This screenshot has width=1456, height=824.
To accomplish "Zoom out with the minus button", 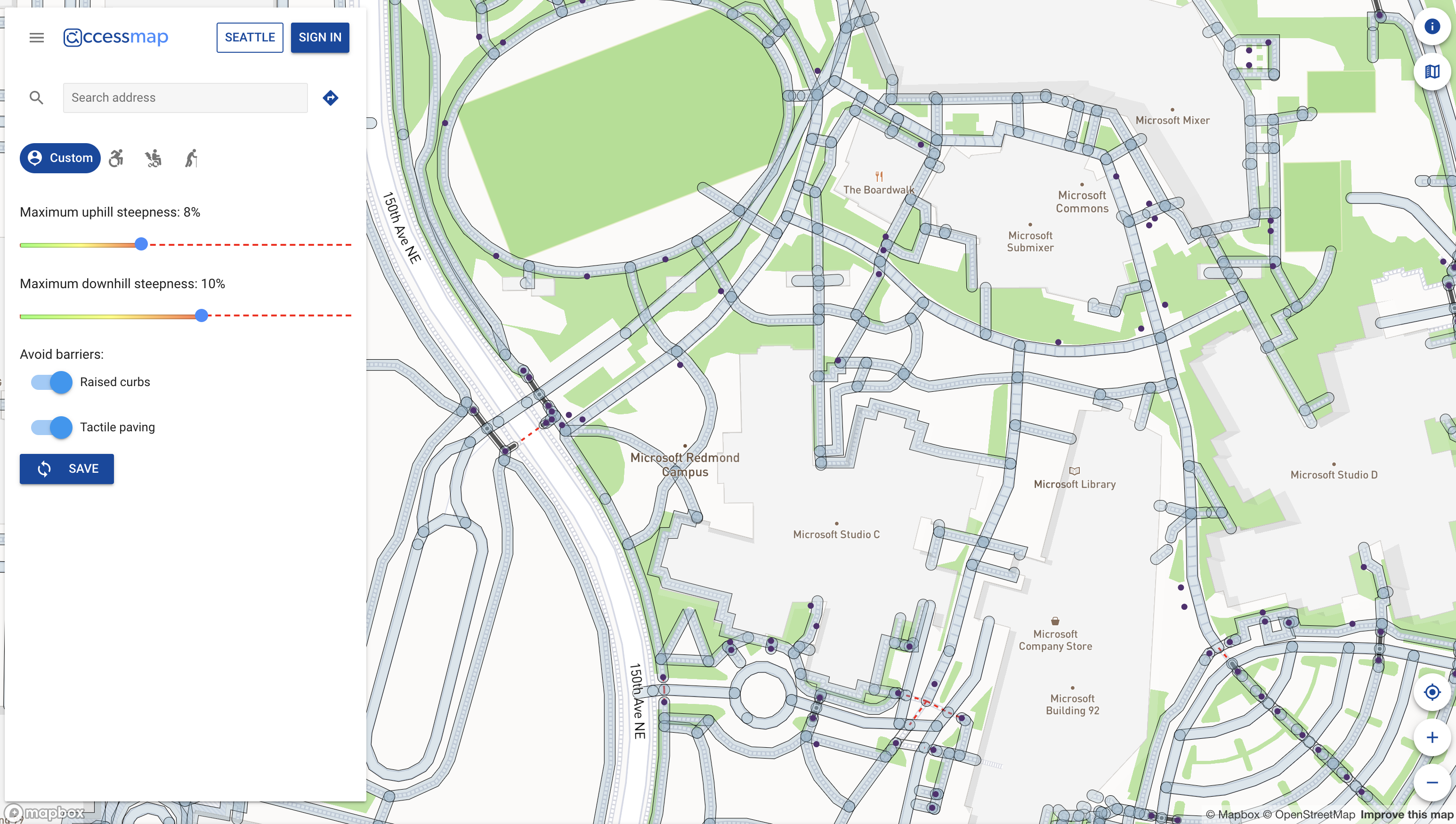I will click(1432, 783).
